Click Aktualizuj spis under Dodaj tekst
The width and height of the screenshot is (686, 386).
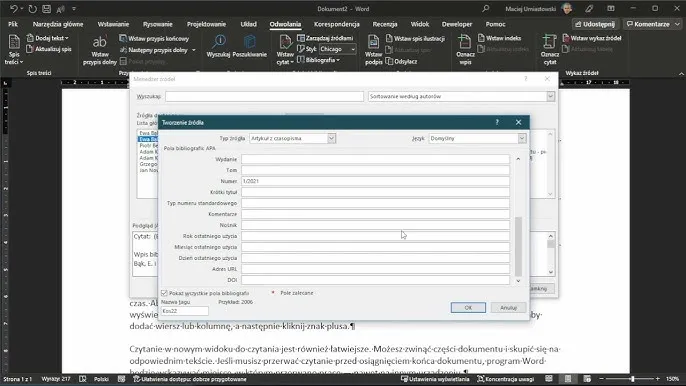click(49, 49)
